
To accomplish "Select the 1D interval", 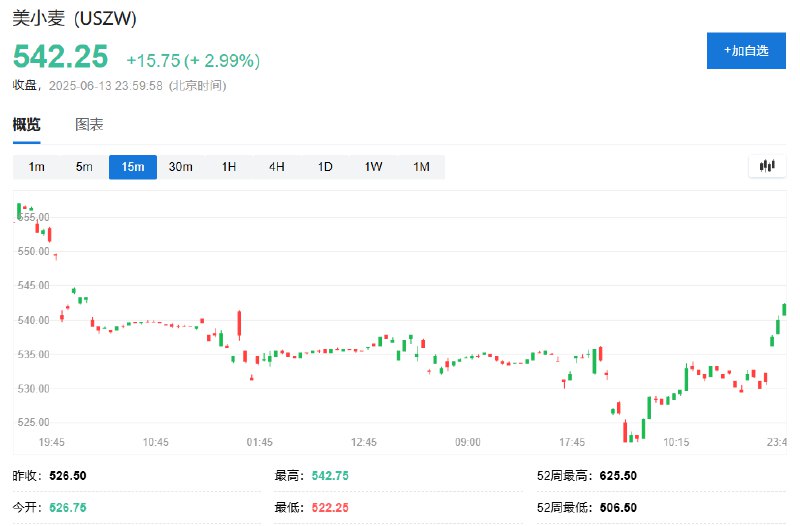I will coord(325,167).
